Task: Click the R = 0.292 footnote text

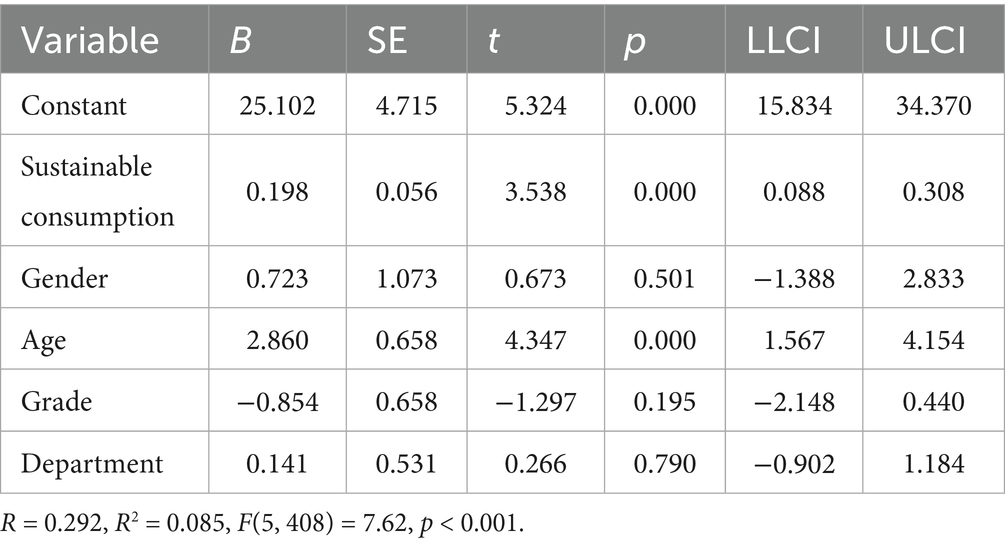Action: 51,523
